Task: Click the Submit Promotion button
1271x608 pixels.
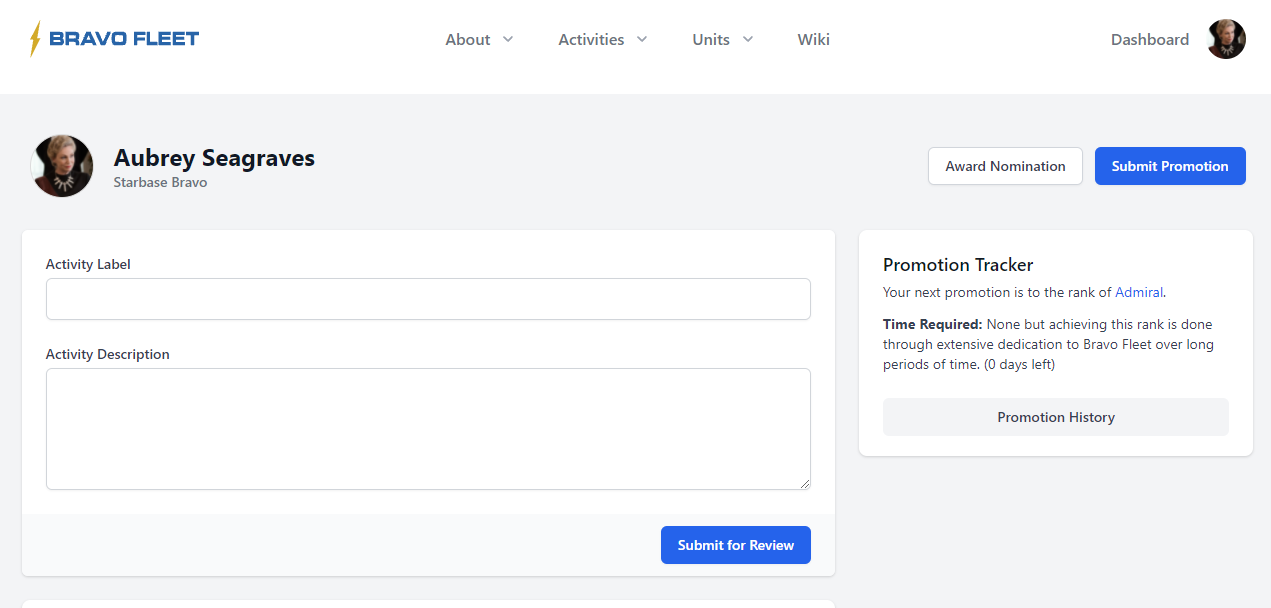Action: point(1169,166)
